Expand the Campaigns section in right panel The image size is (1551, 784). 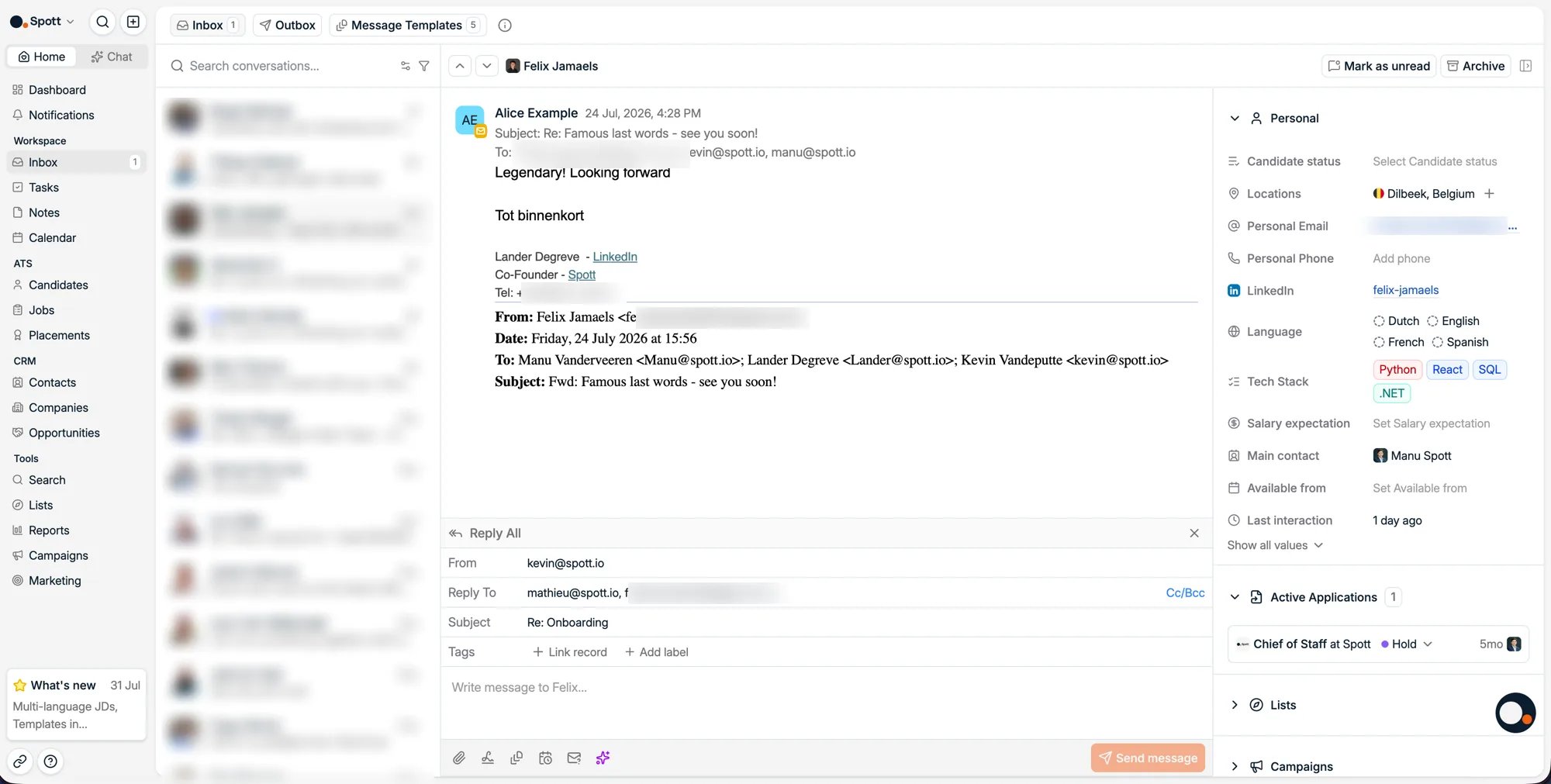[1235, 766]
